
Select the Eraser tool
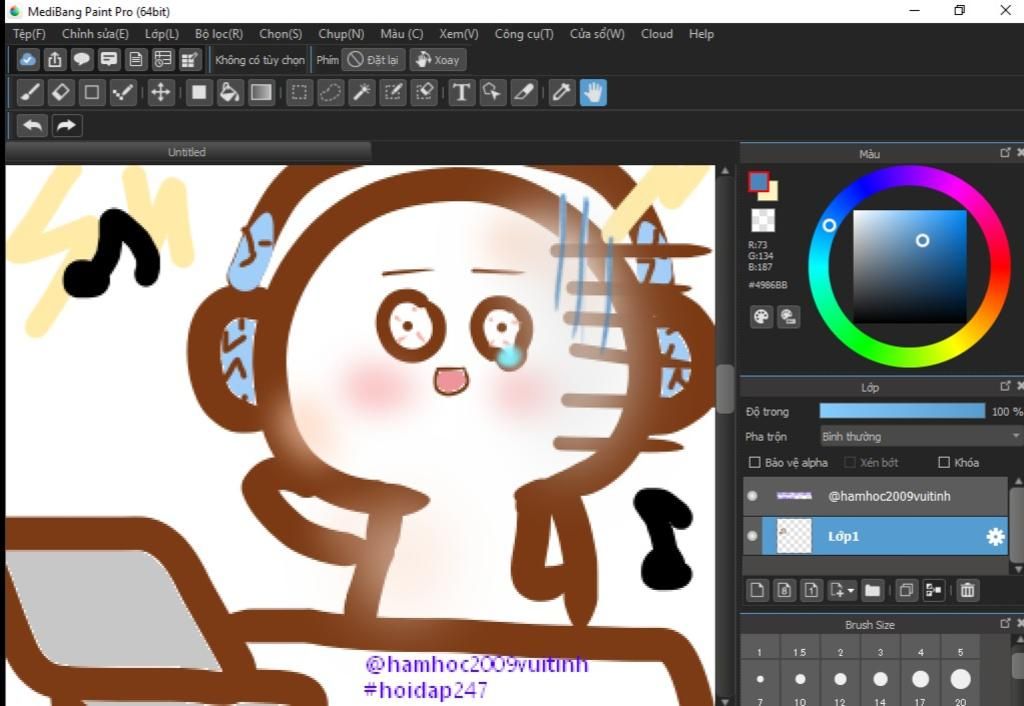[61, 92]
